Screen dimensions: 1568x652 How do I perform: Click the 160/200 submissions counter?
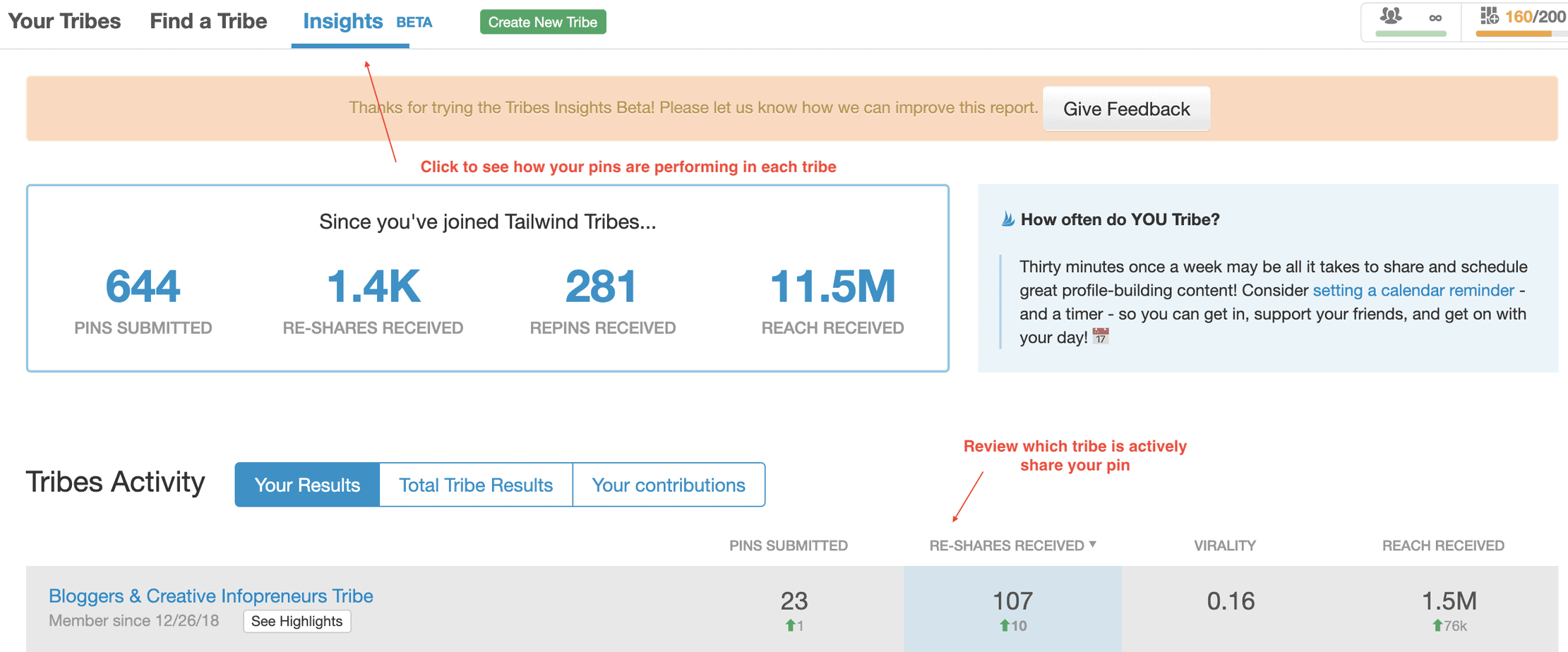[x=1535, y=16]
